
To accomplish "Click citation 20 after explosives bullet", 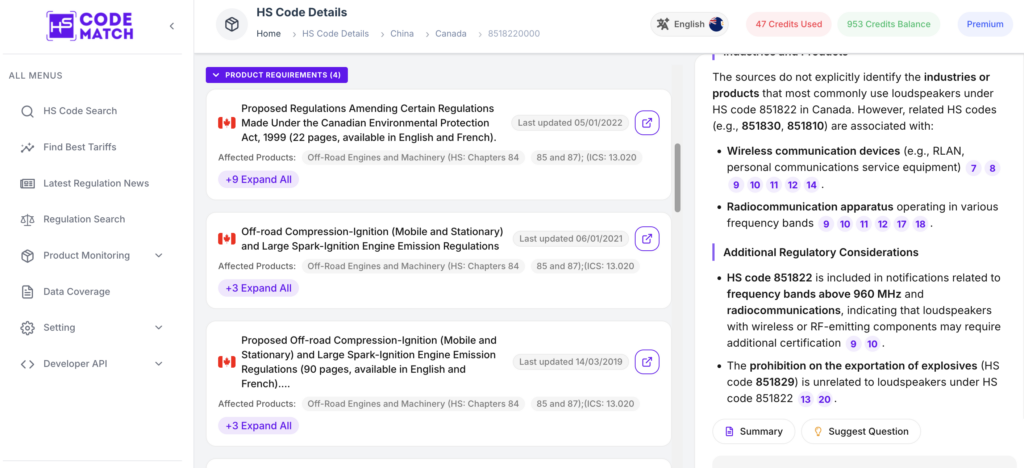I will pyautogui.click(x=824, y=399).
